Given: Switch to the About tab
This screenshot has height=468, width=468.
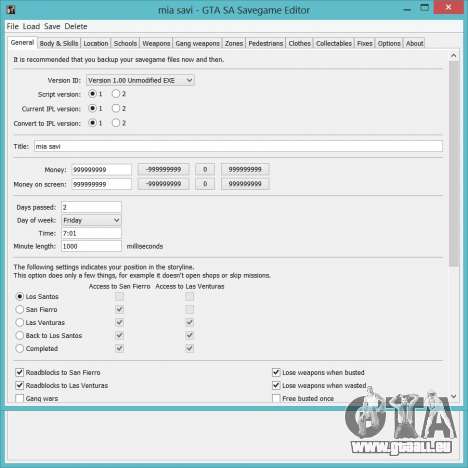Looking at the screenshot, I should [x=414, y=43].
